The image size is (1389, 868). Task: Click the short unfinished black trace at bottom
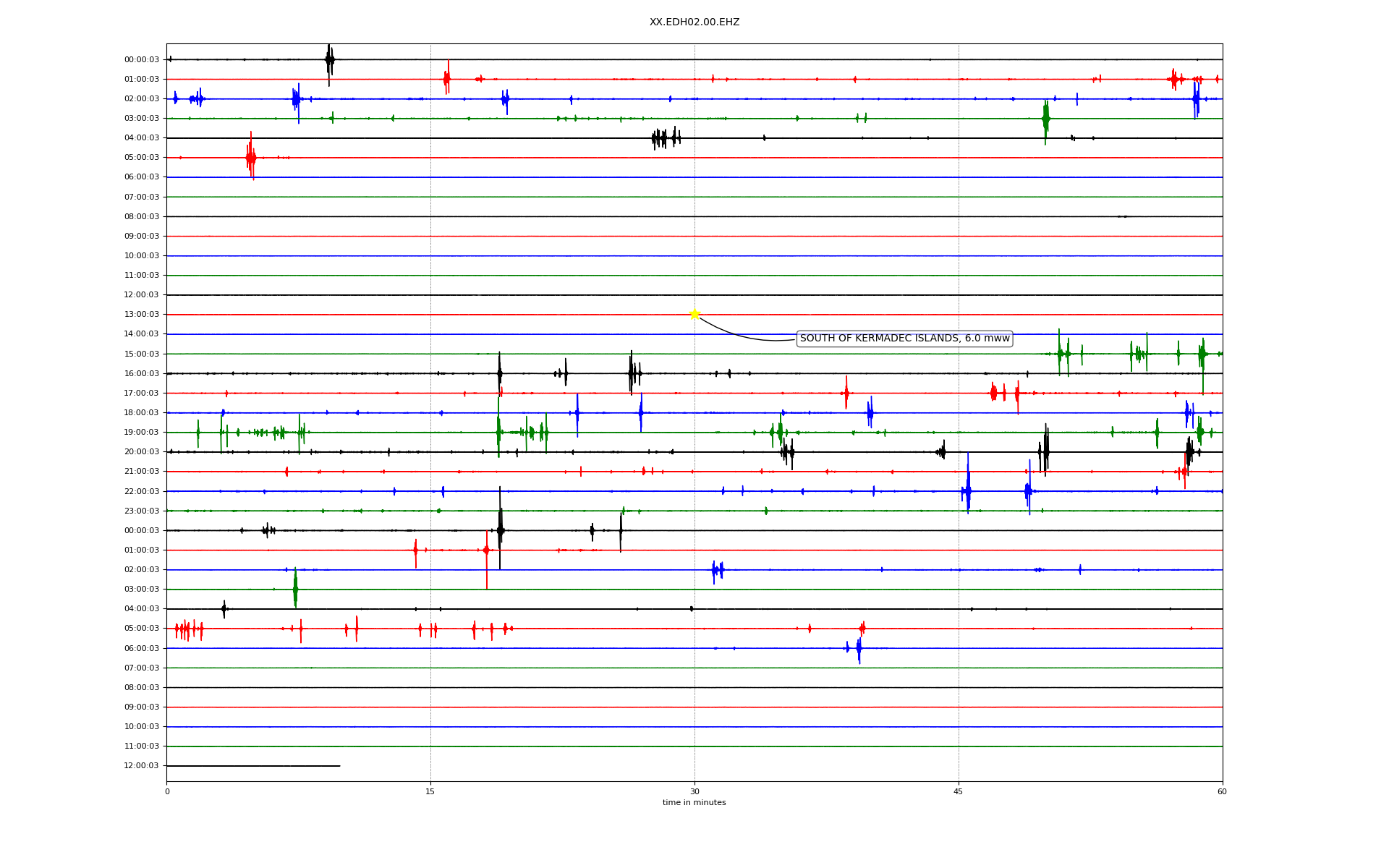[x=253, y=765]
